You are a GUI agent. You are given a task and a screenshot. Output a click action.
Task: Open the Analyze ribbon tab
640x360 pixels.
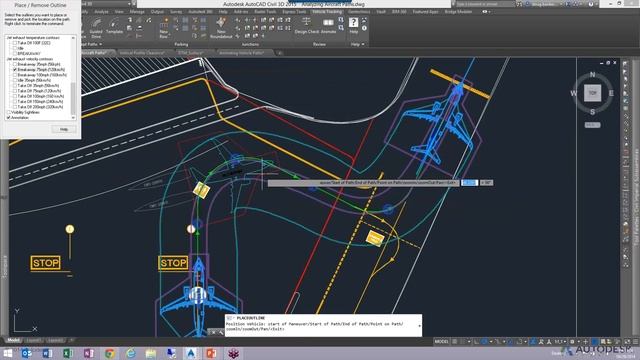101,12
